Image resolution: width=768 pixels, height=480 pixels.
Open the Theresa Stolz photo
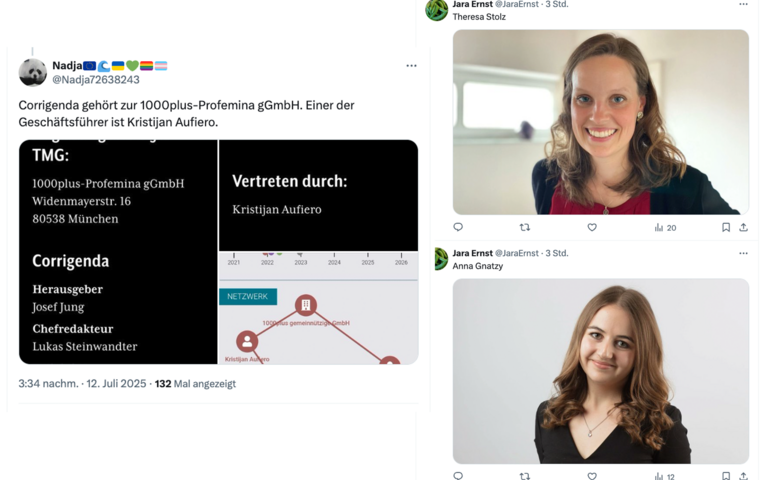pyautogui.click(x=600, y=122)
